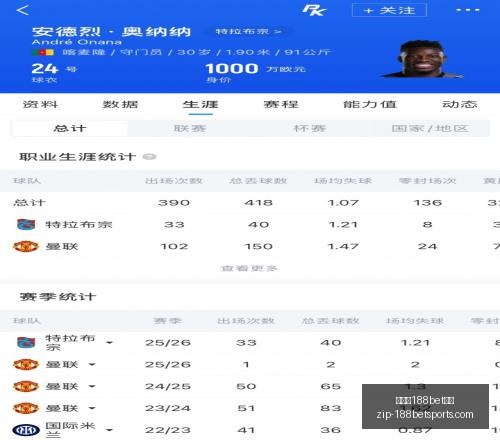Switch to the 资料 tab
The image size is (500, 440).
40,104
